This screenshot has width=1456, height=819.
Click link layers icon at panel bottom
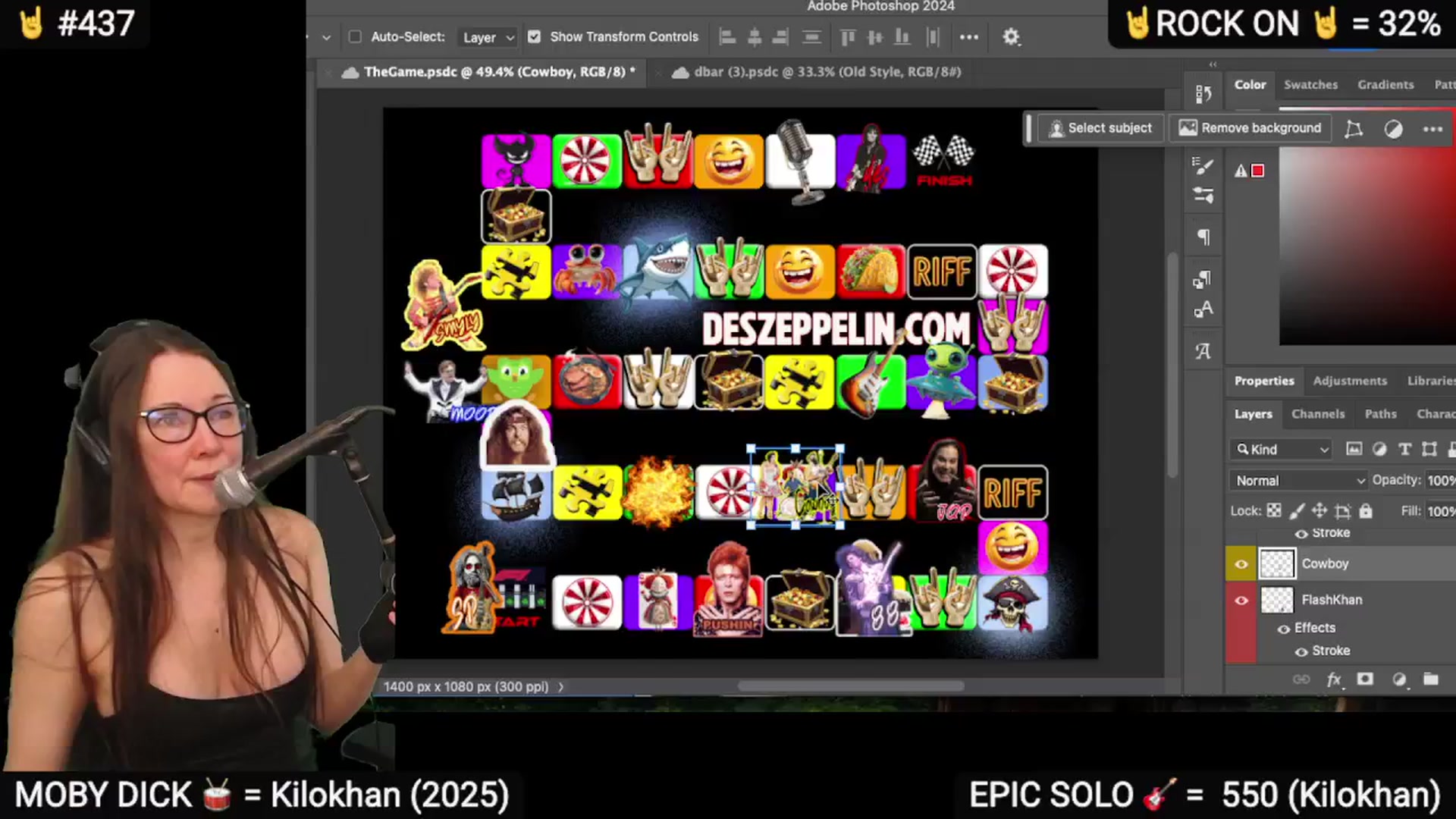point(1301,679)
